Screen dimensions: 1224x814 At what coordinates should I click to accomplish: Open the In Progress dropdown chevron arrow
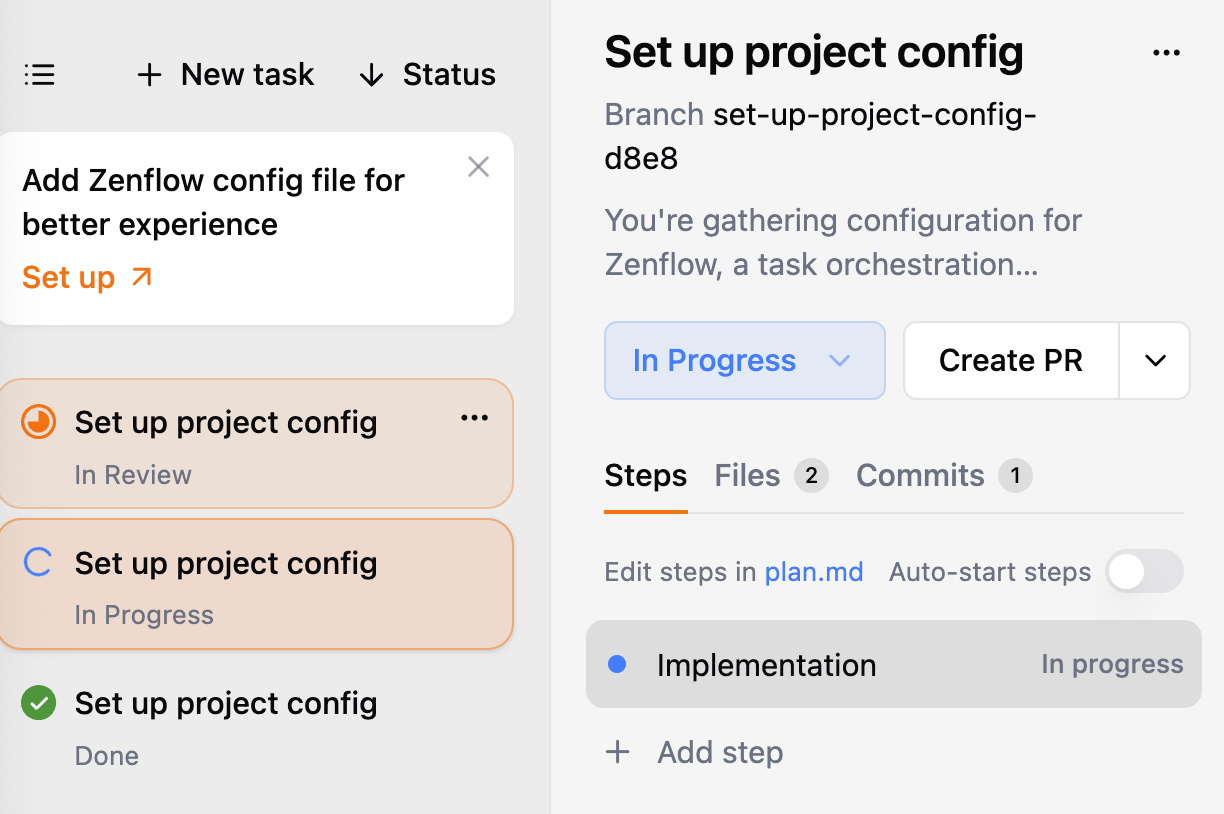click(x=840, y=360)
